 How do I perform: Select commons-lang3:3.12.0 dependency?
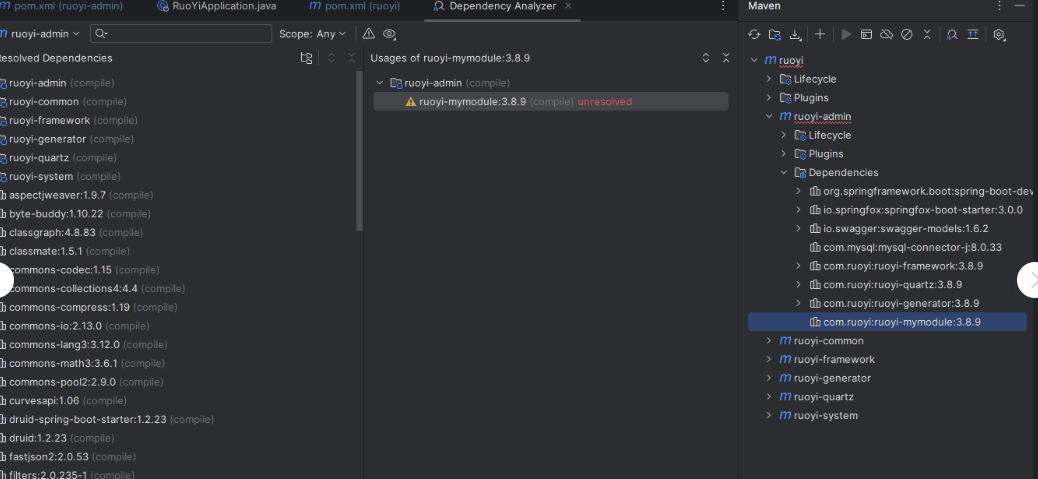tap(83, 345)
